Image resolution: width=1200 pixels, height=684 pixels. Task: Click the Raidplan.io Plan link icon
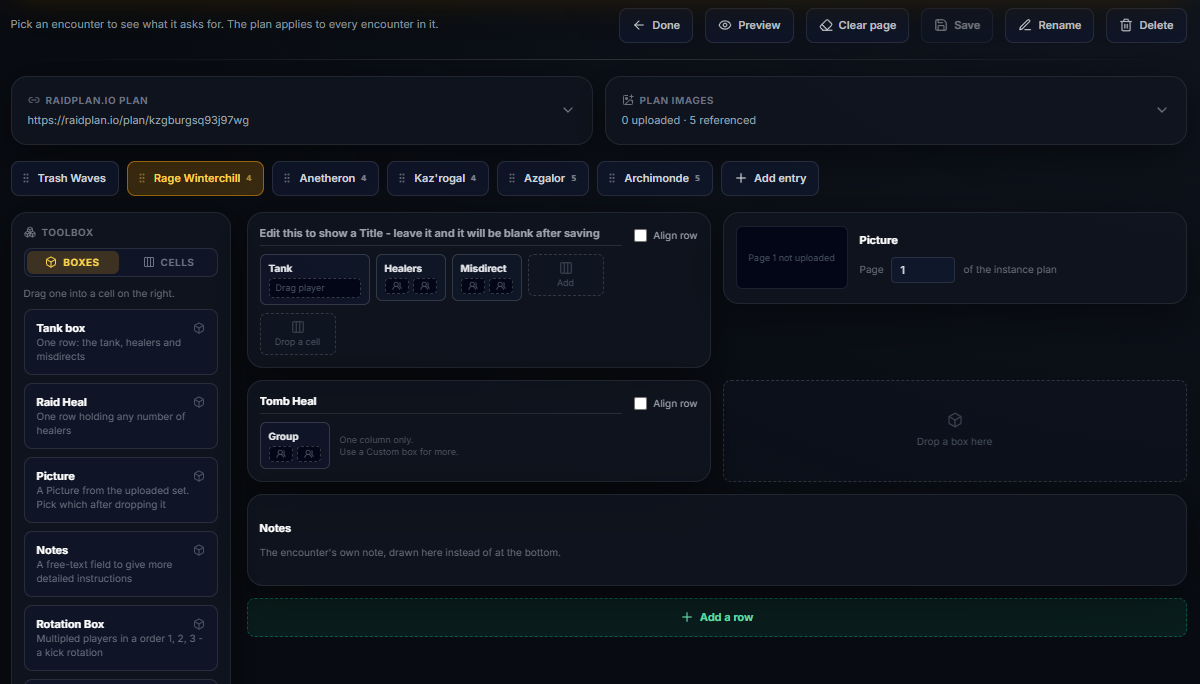coord(34,100)
